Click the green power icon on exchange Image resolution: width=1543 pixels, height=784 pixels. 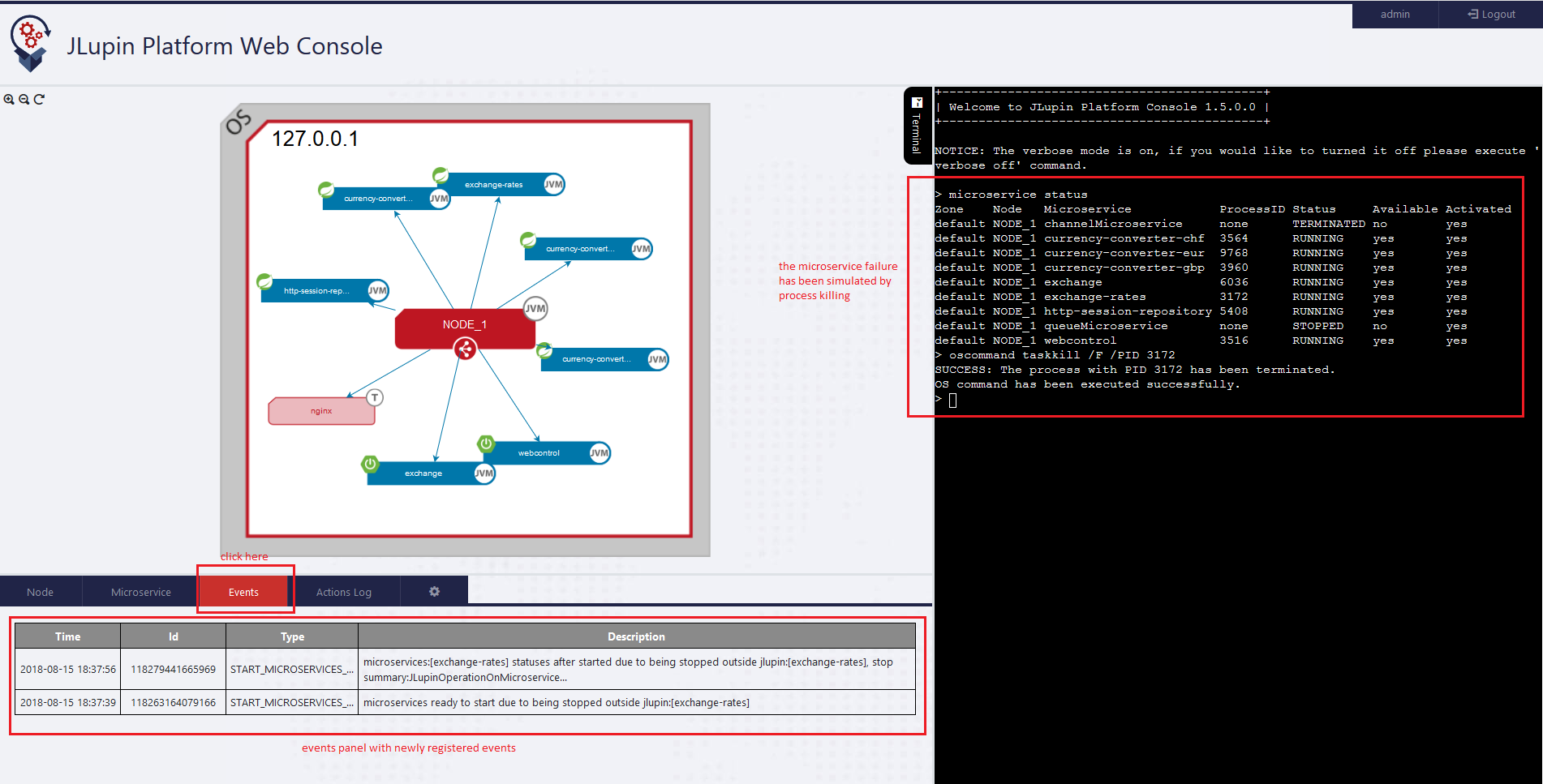[370, 464]
